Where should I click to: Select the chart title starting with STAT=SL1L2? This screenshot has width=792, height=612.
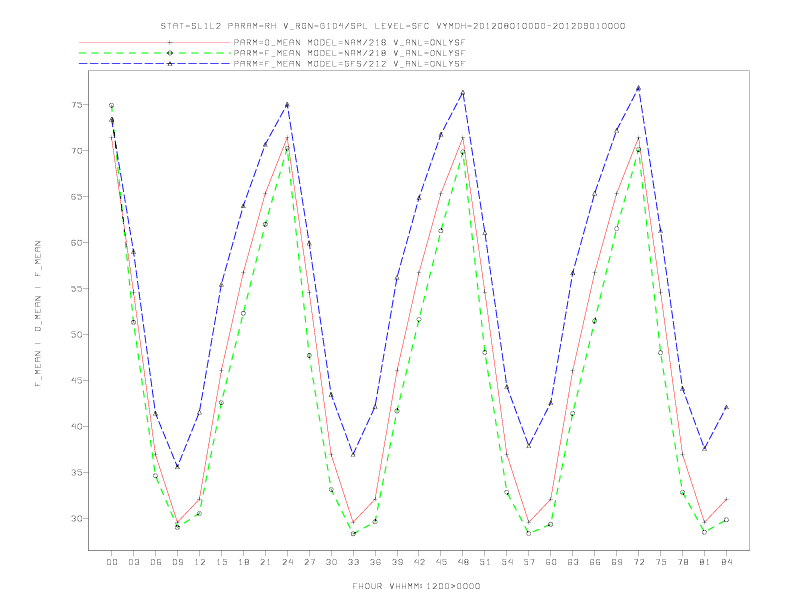pyautogui.click(x=392, y=26)
